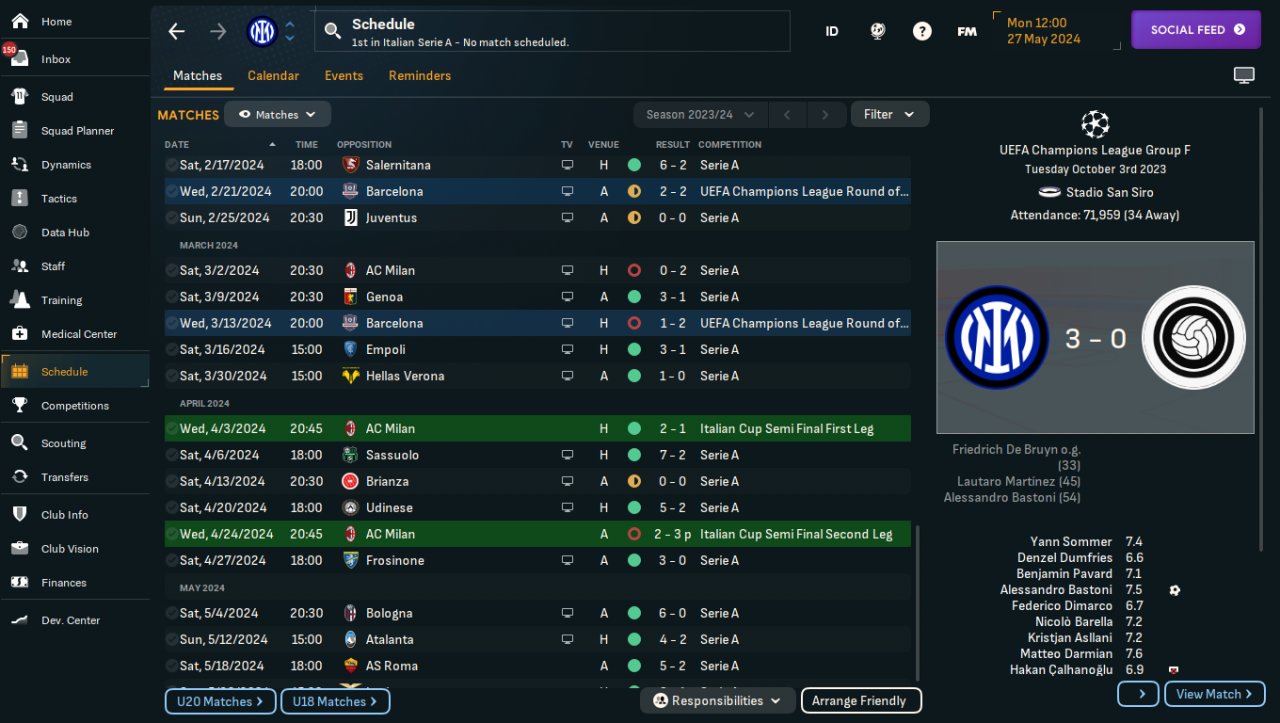Click the Inter club badge in the header
This screenshot has width=1280, height=723.
click(x=262, y=31)
